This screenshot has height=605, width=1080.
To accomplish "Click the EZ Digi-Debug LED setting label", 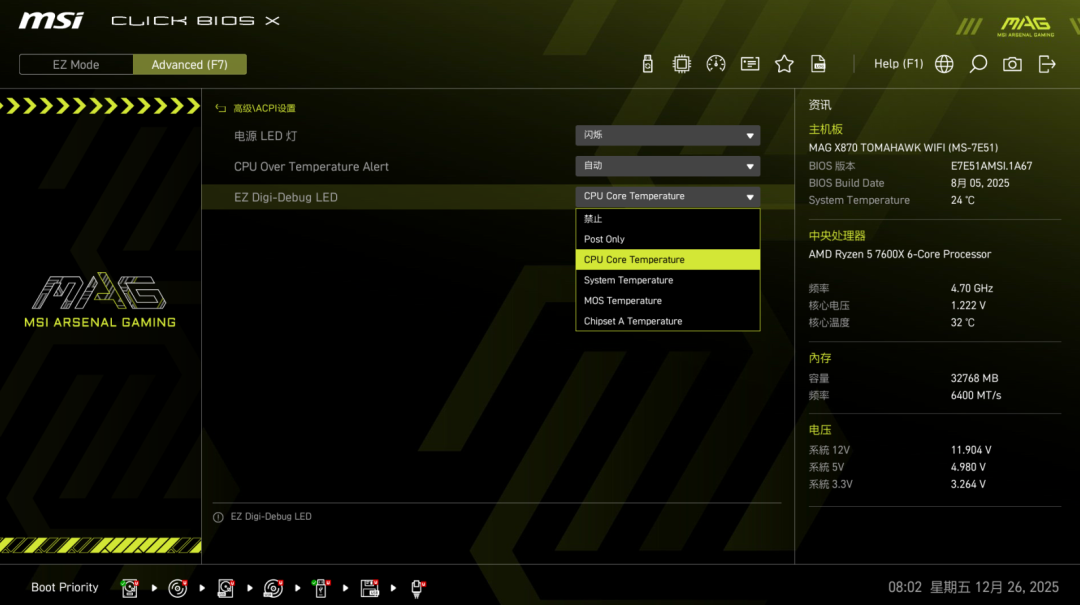I will pyautogui.click(x=286, y=197).
